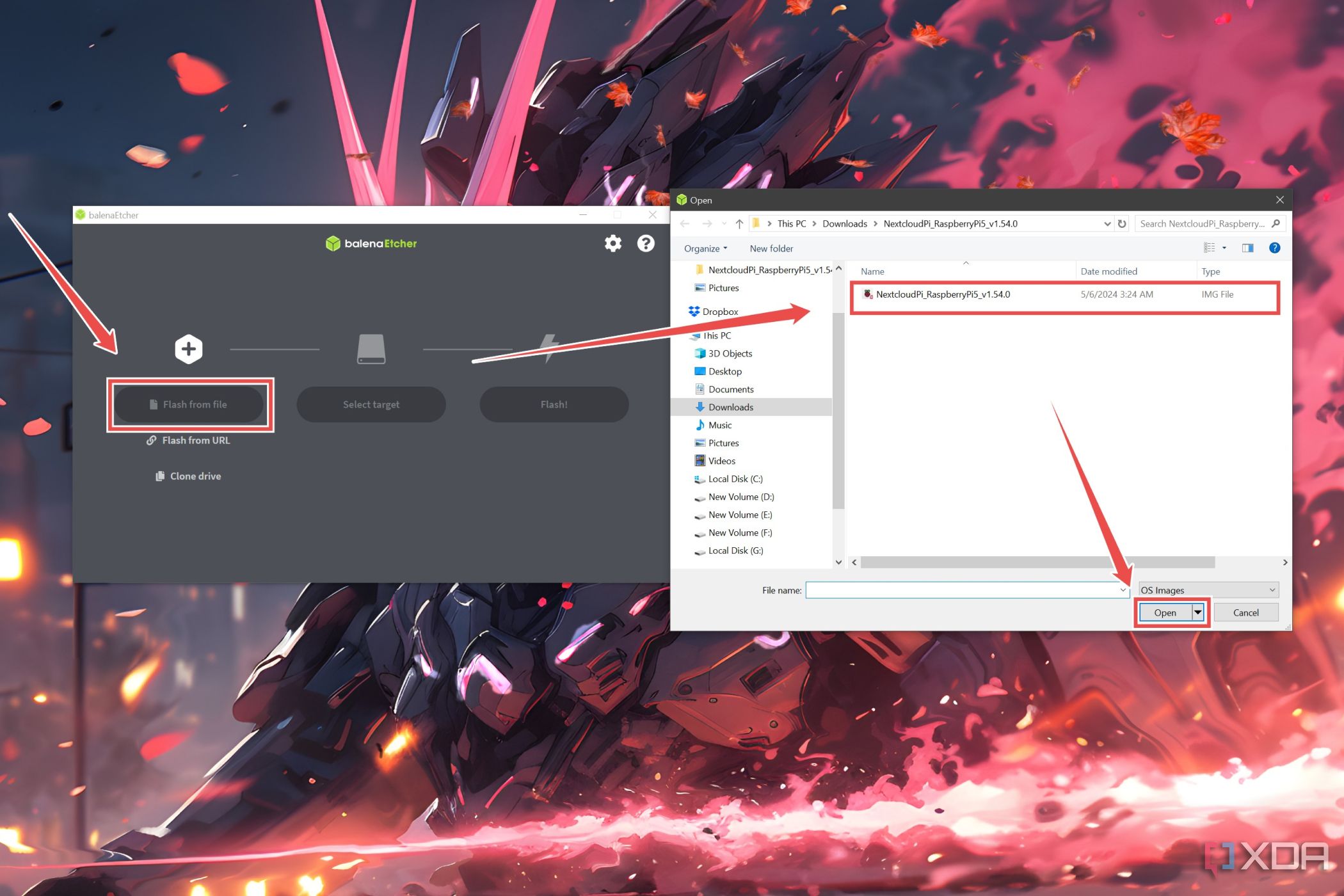
Task: Refresh the folder listing
Action: [x=1122, y=223]
